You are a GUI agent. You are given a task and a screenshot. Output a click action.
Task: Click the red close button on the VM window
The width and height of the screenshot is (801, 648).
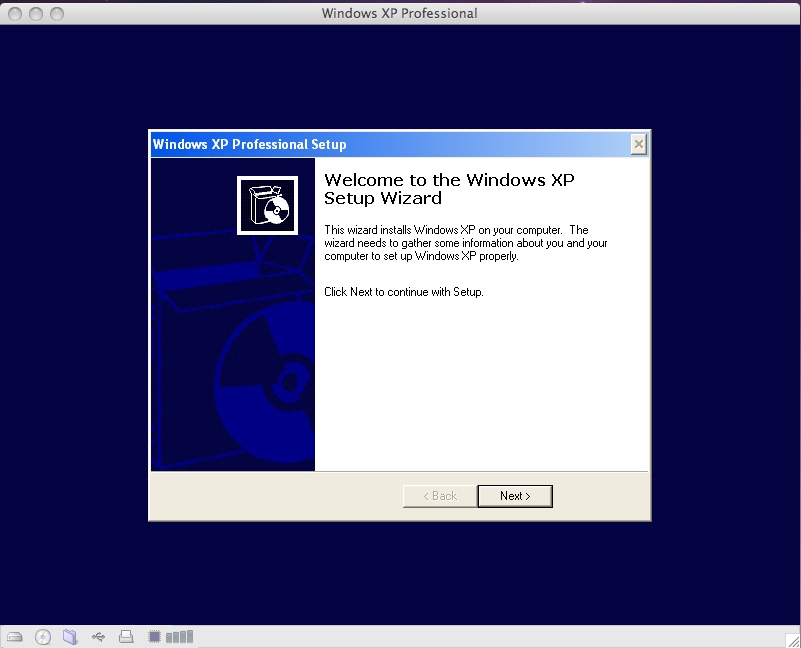coord(13,13)
